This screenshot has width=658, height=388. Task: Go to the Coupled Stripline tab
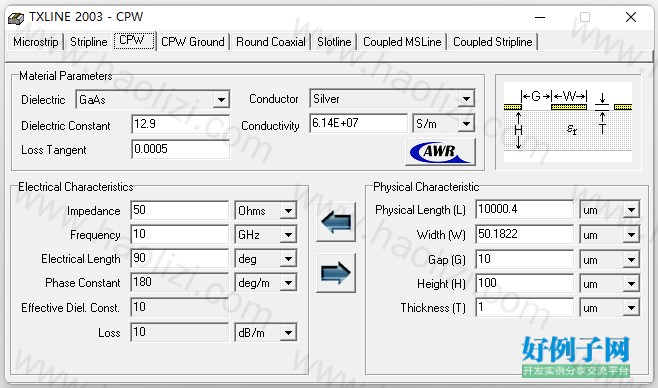(x=493, y=42)
